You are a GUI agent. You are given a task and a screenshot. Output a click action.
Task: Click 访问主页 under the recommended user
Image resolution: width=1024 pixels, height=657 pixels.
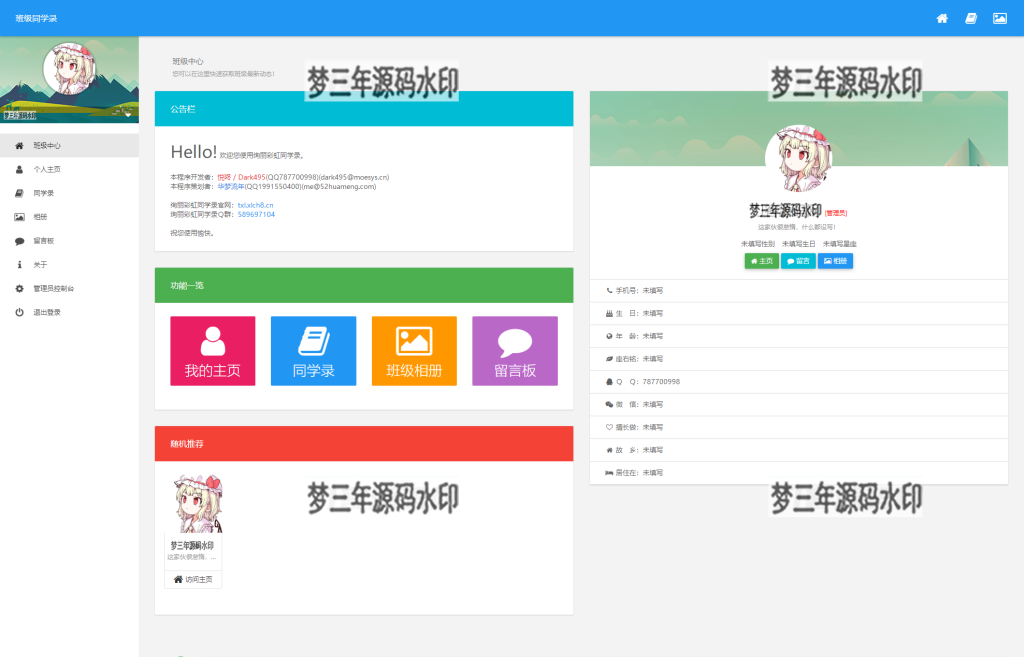coord(193,579)
